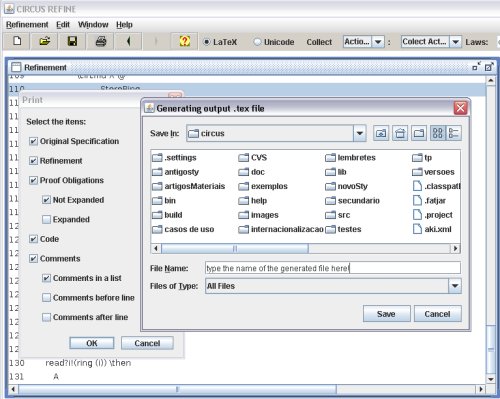The width and height of the screenshot is (500, 399).
Task: Switch the file chooser to Details view
Action: pos(454,133)
